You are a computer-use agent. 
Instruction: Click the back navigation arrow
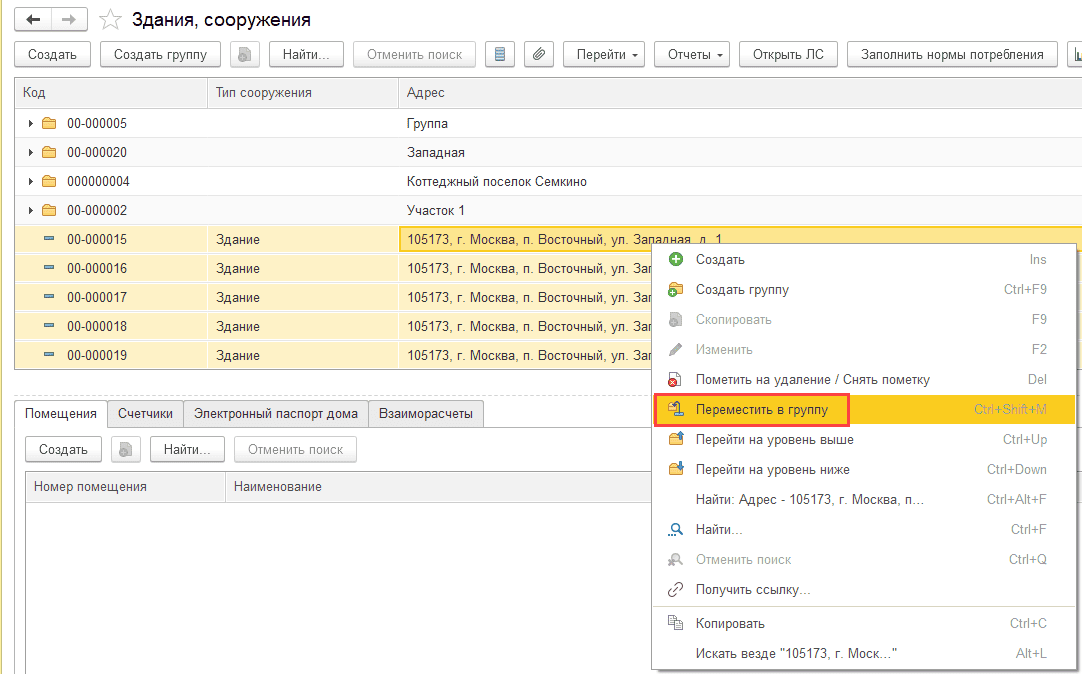click(34, 19)
